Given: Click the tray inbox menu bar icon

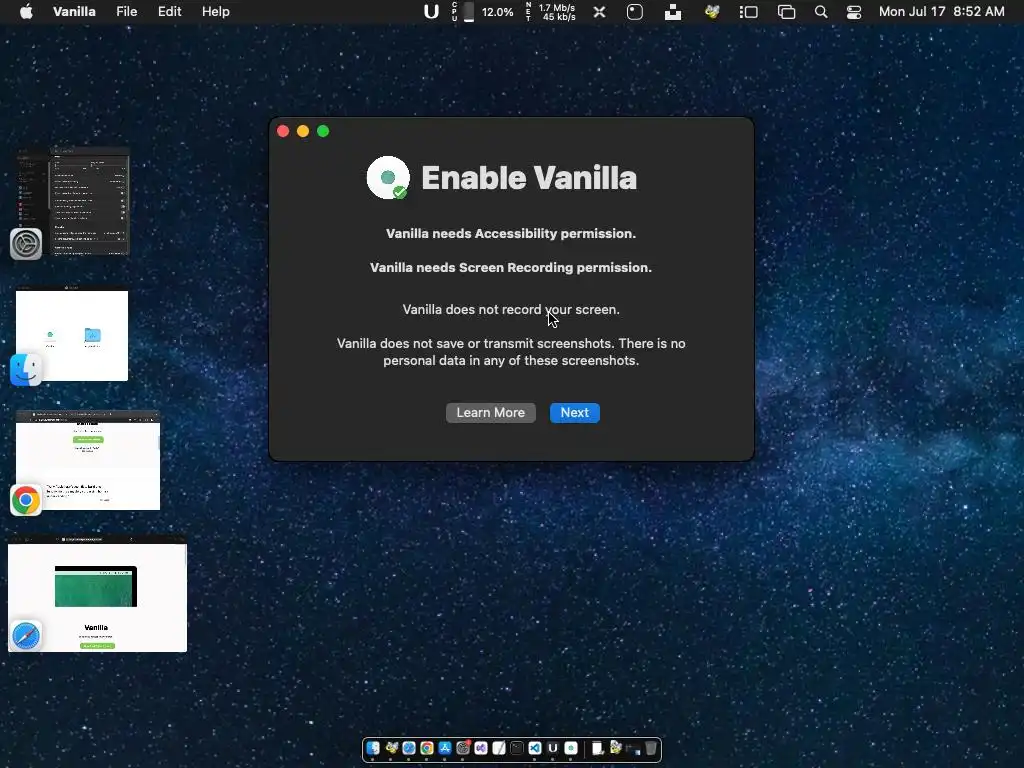Looking at the screenshot, I should tap(673, 12).
